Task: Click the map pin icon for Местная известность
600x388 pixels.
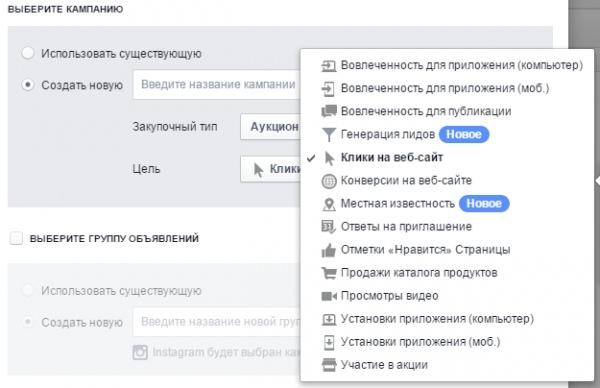Action: click(x=329, y=204)
